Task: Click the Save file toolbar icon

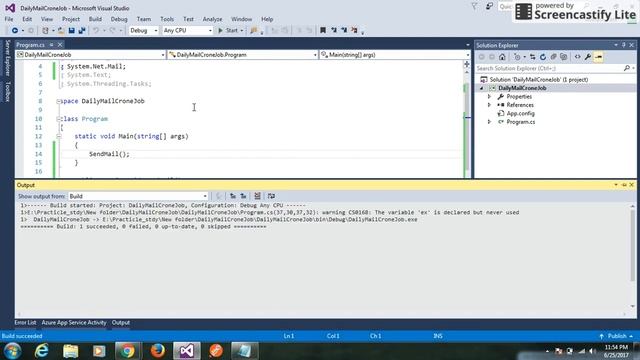Action: click(71, 31)
